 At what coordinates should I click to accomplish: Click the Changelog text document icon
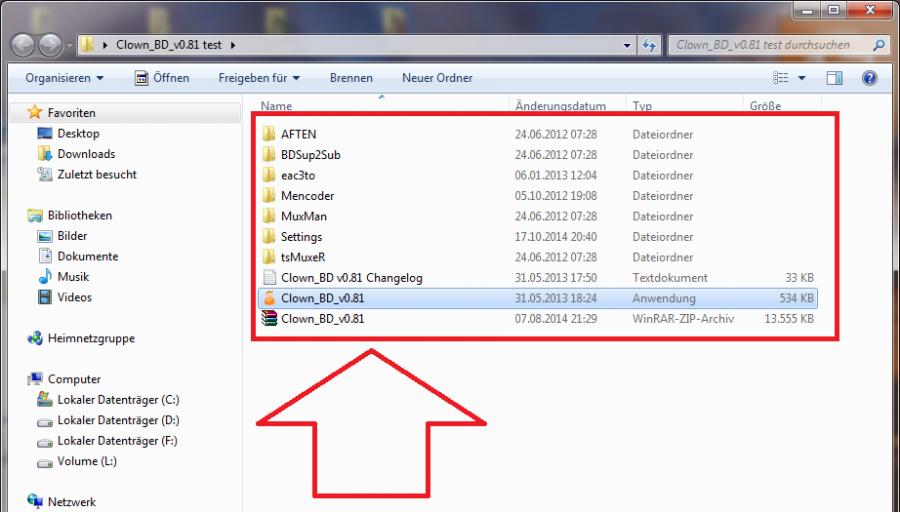269,278
